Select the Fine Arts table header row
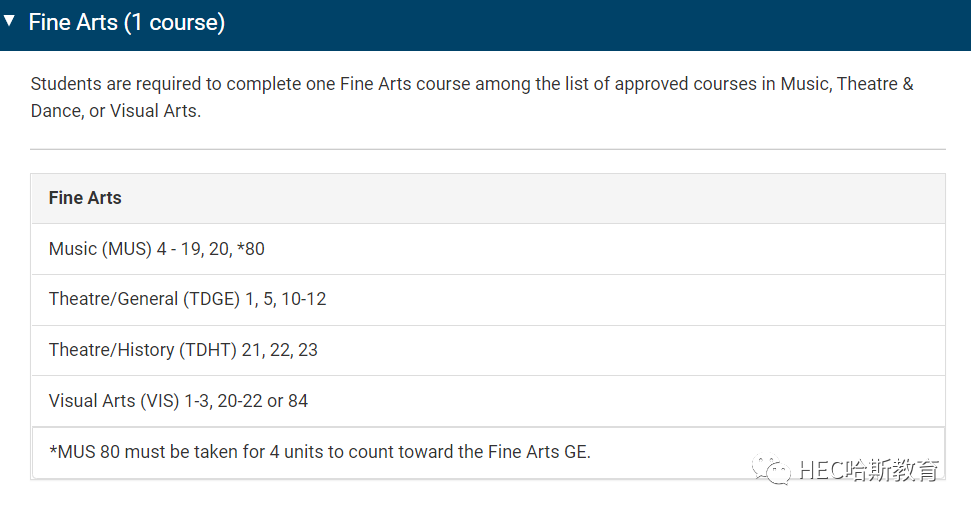The width and height of the screenshot is (971, 513). click(x=488, y=198)
